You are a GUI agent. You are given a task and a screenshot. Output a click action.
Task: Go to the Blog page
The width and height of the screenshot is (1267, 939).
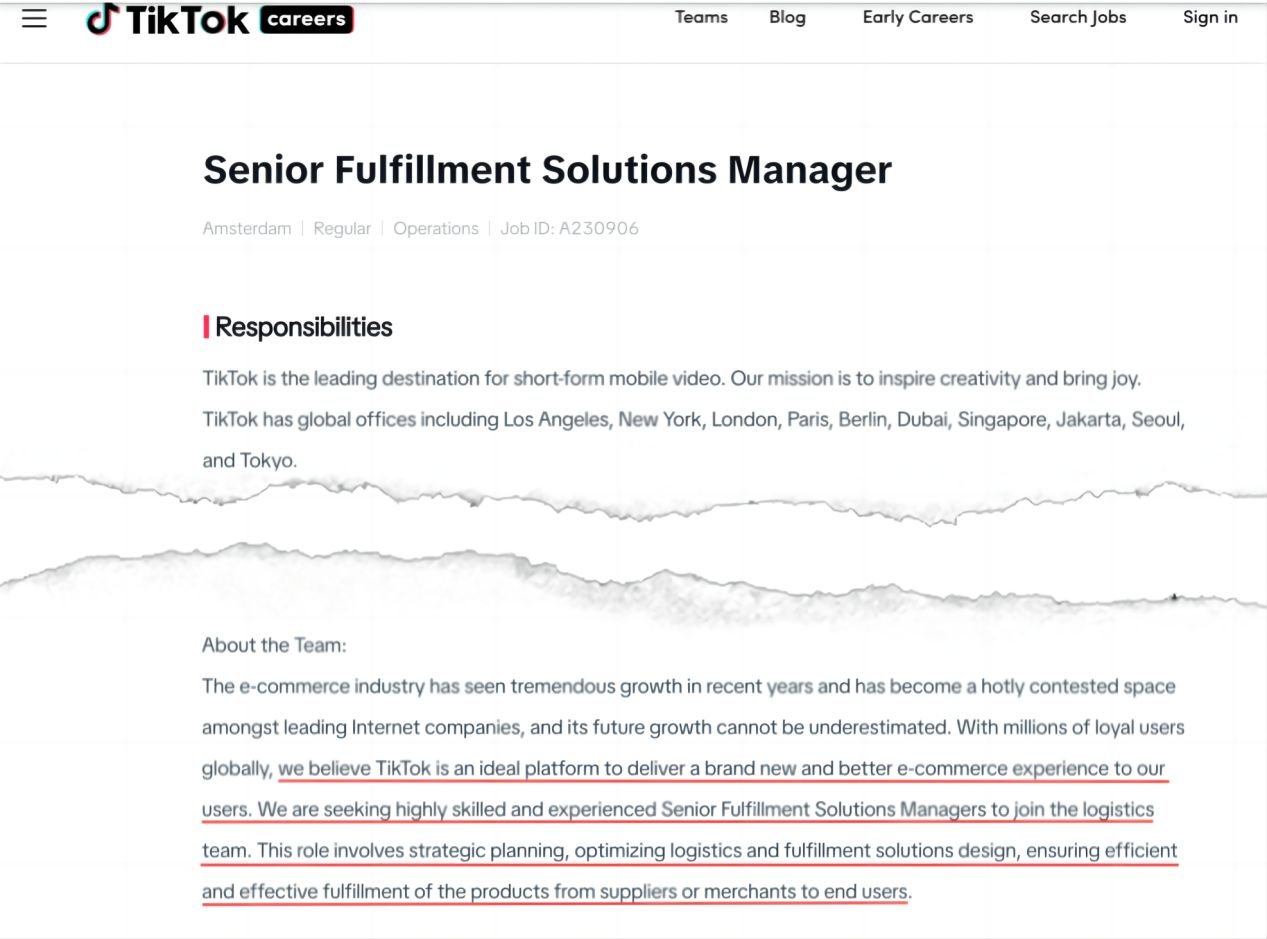coord(787,17)
